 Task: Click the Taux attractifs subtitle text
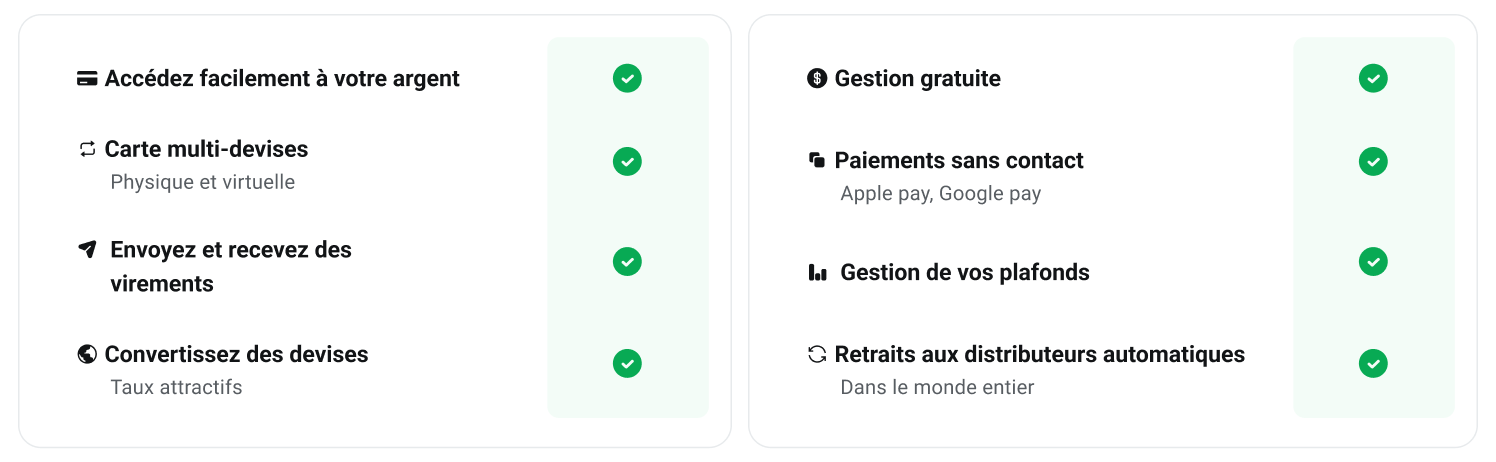pyautogui.click(x=176, y=387)
